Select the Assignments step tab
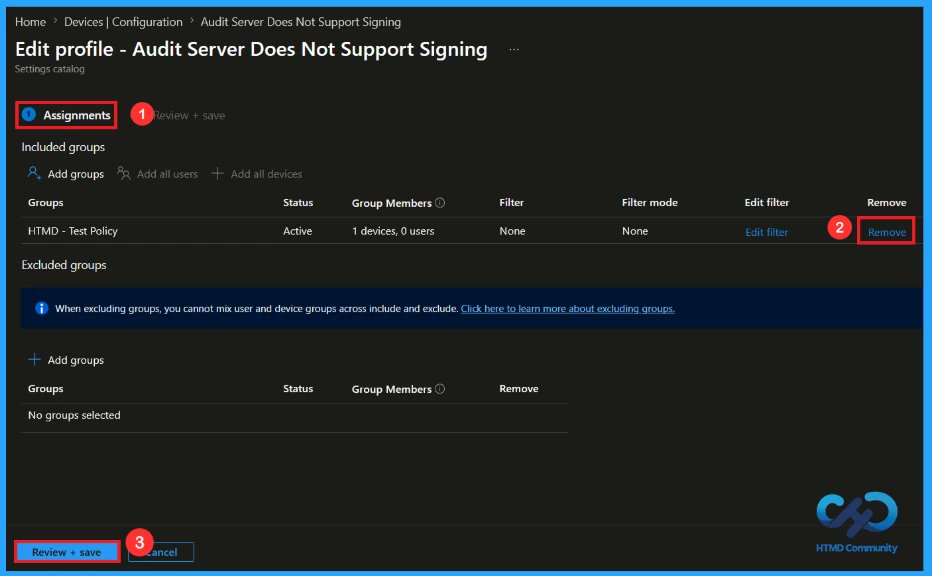The image size is (932, 576). coord(66,115)
